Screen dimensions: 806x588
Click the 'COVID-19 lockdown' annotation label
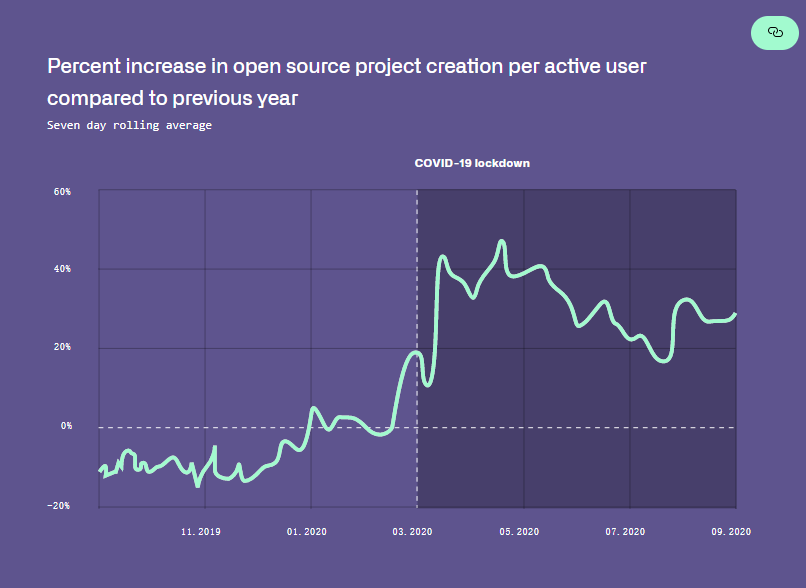pos(472,162)
